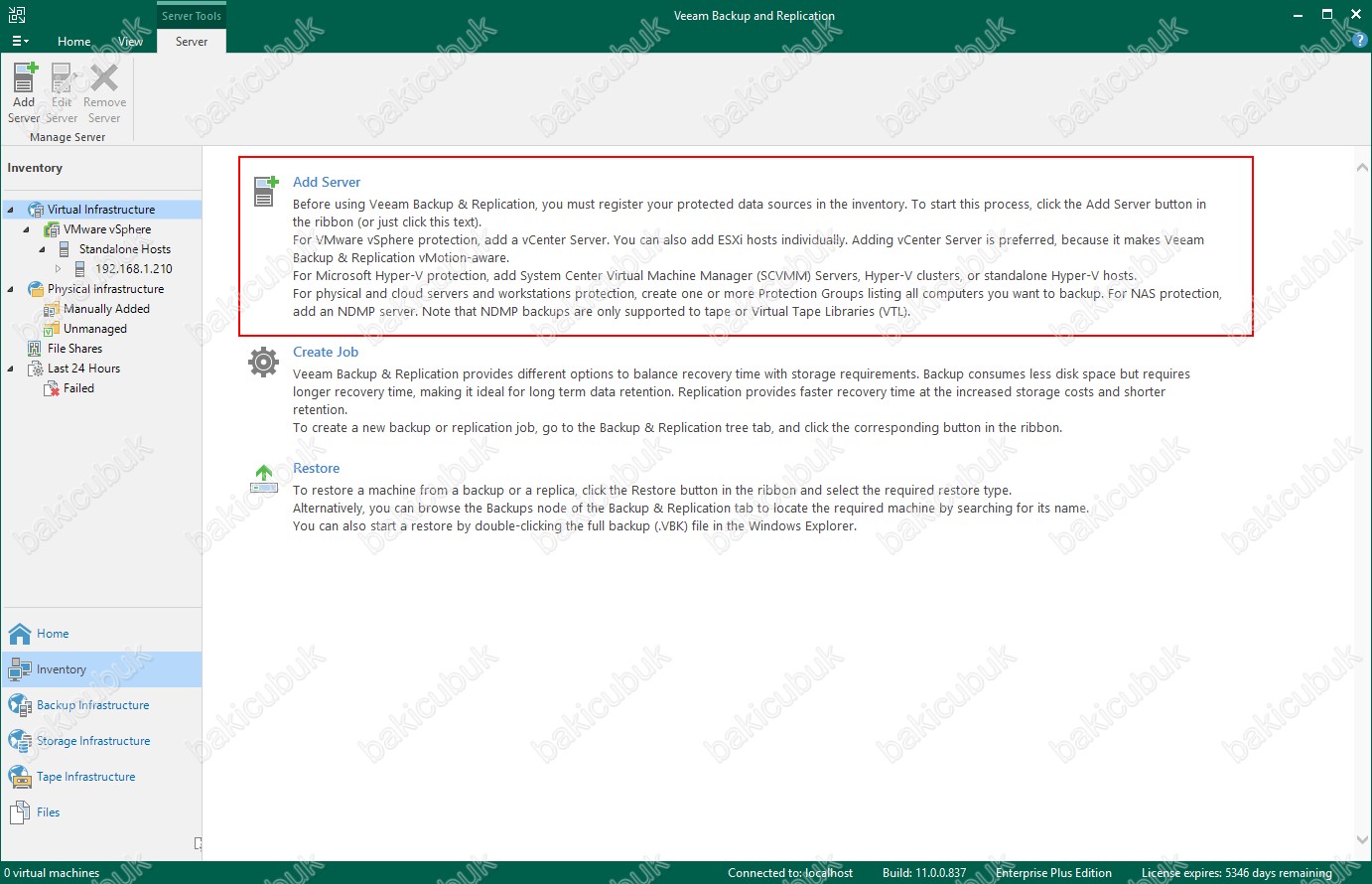Image resolution: width=1372 pixels, height=884 pixels.
Task: Click the license expiry status text
Action: pos(1237,873)
